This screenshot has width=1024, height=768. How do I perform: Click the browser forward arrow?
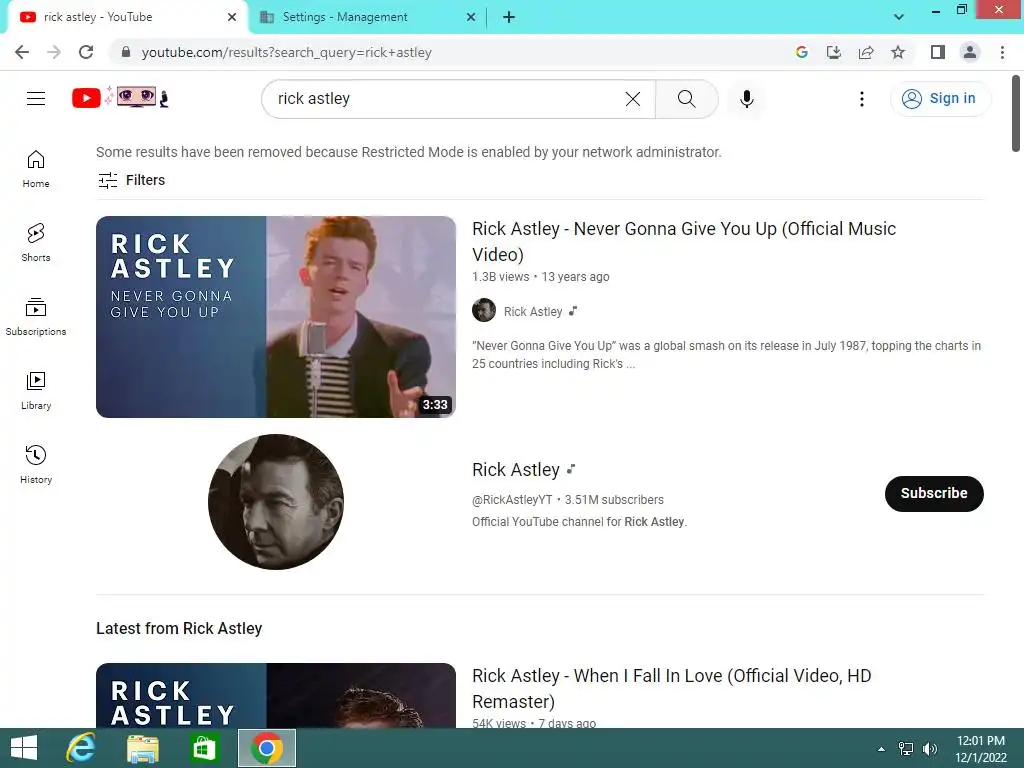[54, 52]
